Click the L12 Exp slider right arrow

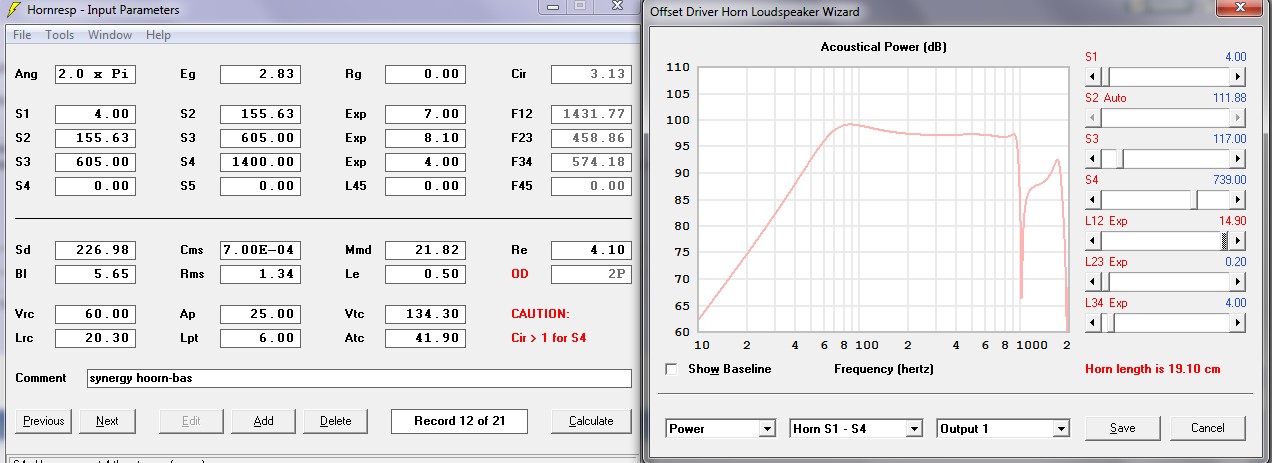tap(1238, 241)
